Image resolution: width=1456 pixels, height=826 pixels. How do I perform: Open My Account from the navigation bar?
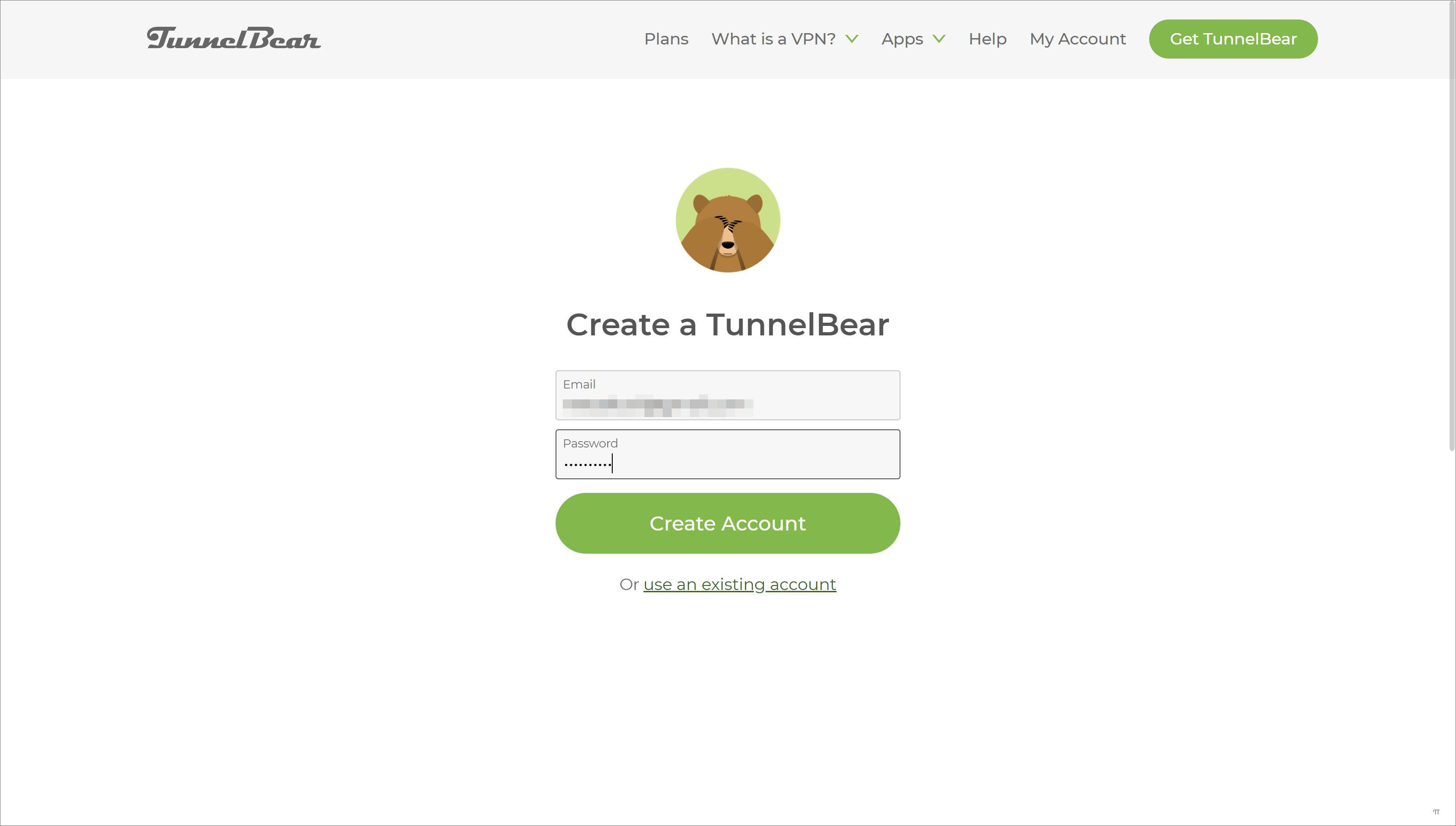1077,39
